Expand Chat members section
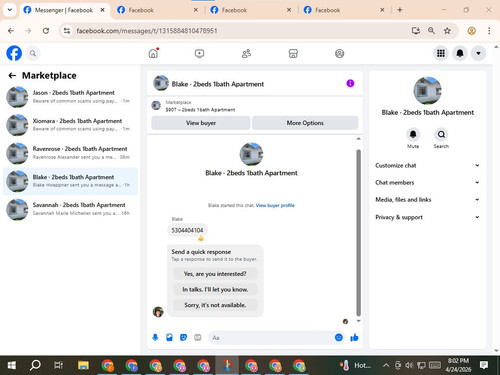Screen dimensions: 500x375 point(427,182)
